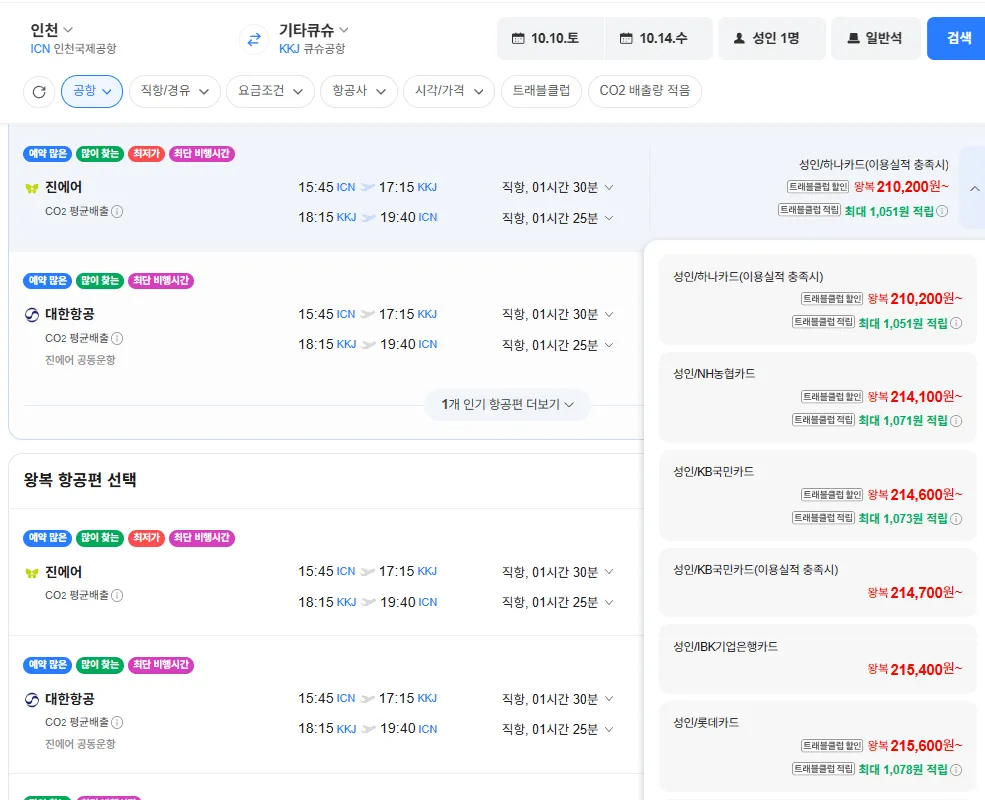Open the 요금조건 filter dropdown
Image resolution: width=985 pixels, height=800 pixels.
tap(270, 92)
